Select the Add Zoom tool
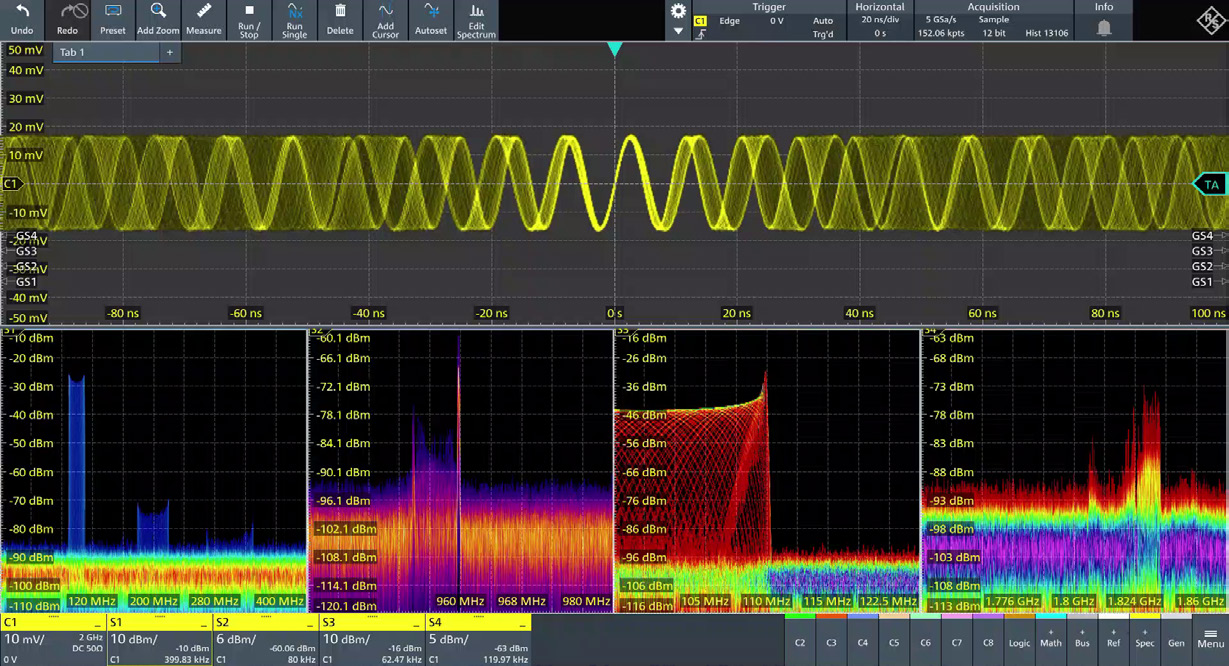Image resolution: width=1229 pixels, height=666 pixels. pos(158,19)
